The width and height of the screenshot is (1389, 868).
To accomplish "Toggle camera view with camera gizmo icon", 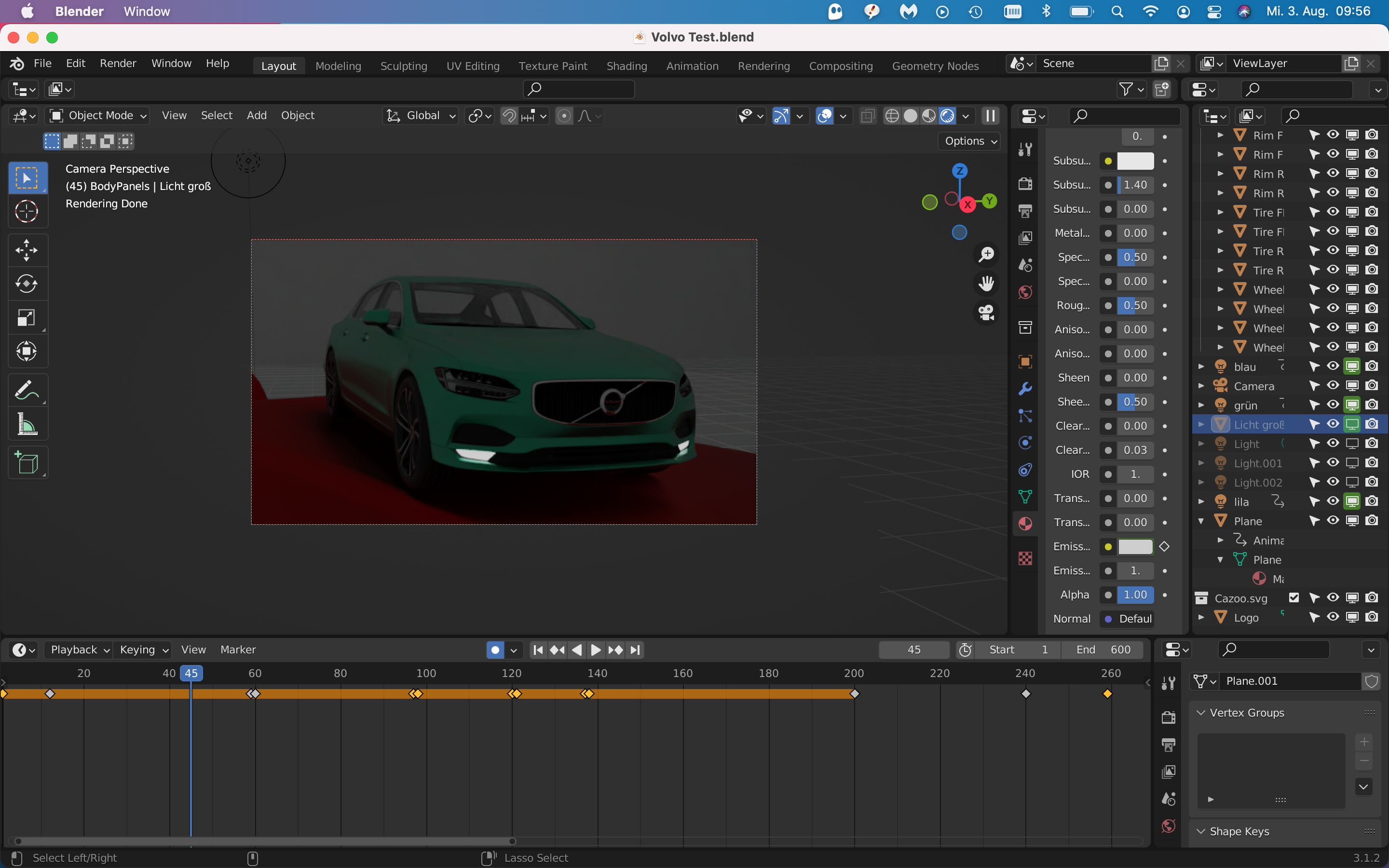I will [x=986, y=313].
